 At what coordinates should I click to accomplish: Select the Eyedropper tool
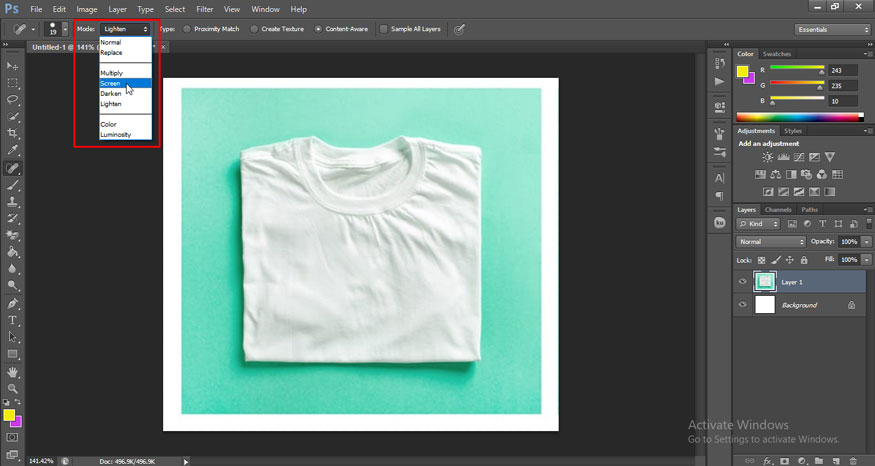[x=12, y=150]
